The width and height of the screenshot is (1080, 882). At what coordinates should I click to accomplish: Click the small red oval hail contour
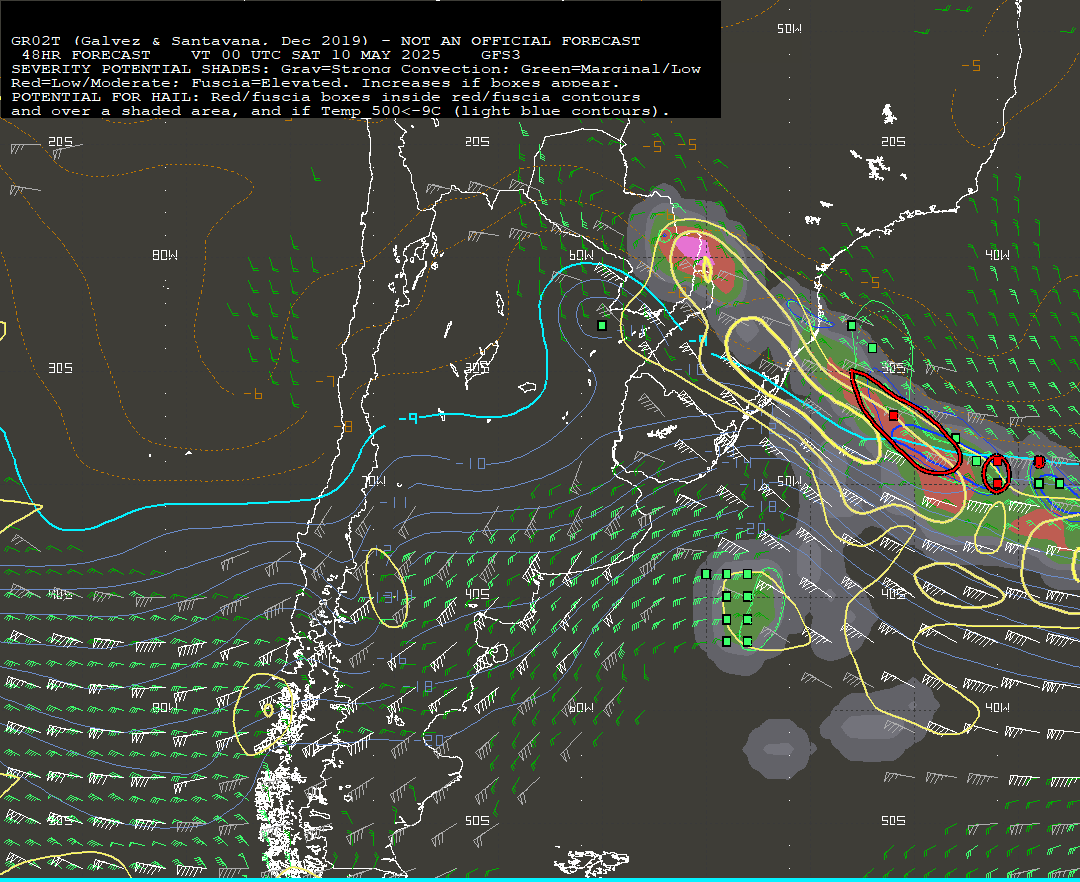pyautogui.click(x=996, y=474)
